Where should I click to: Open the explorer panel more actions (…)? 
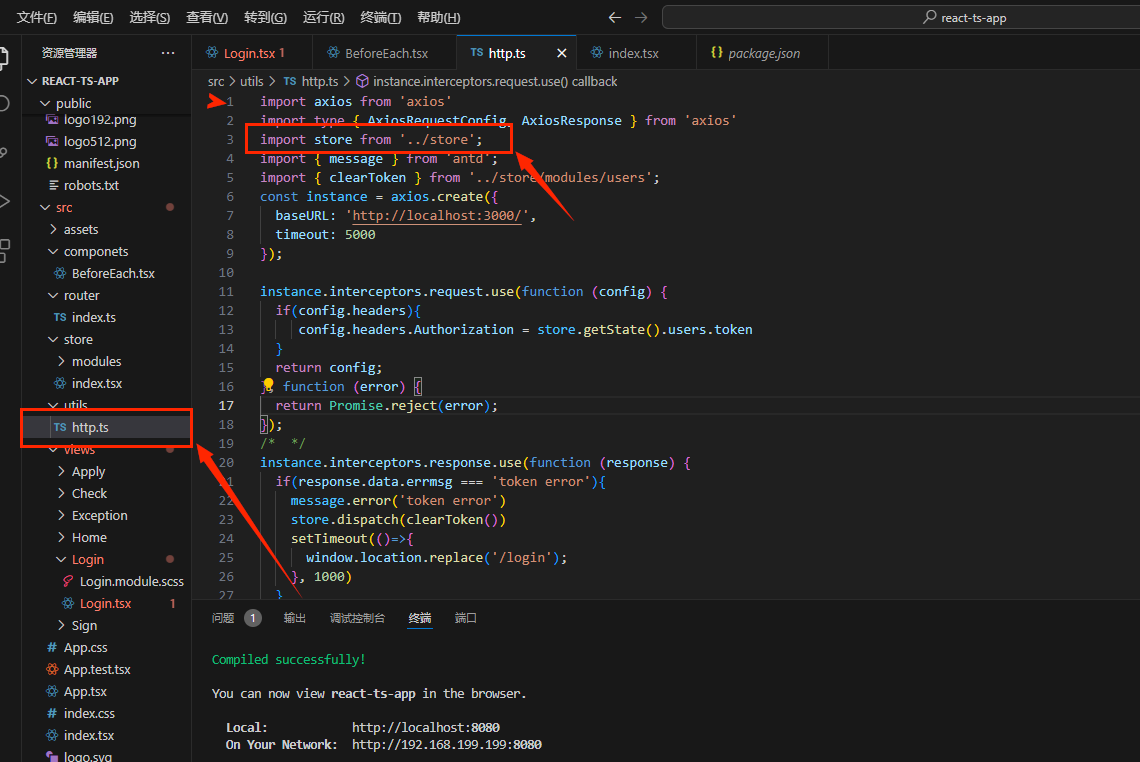click(x=168, y=52)
